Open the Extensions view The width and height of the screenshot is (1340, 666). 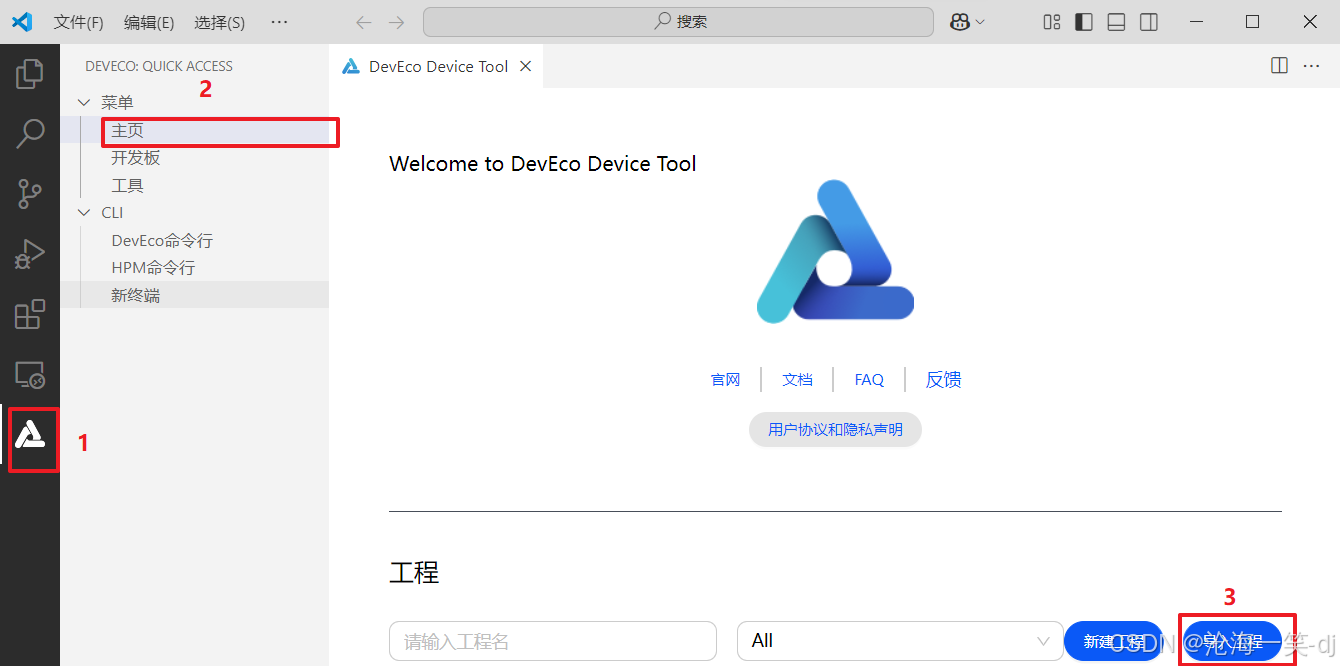[30, 314]
